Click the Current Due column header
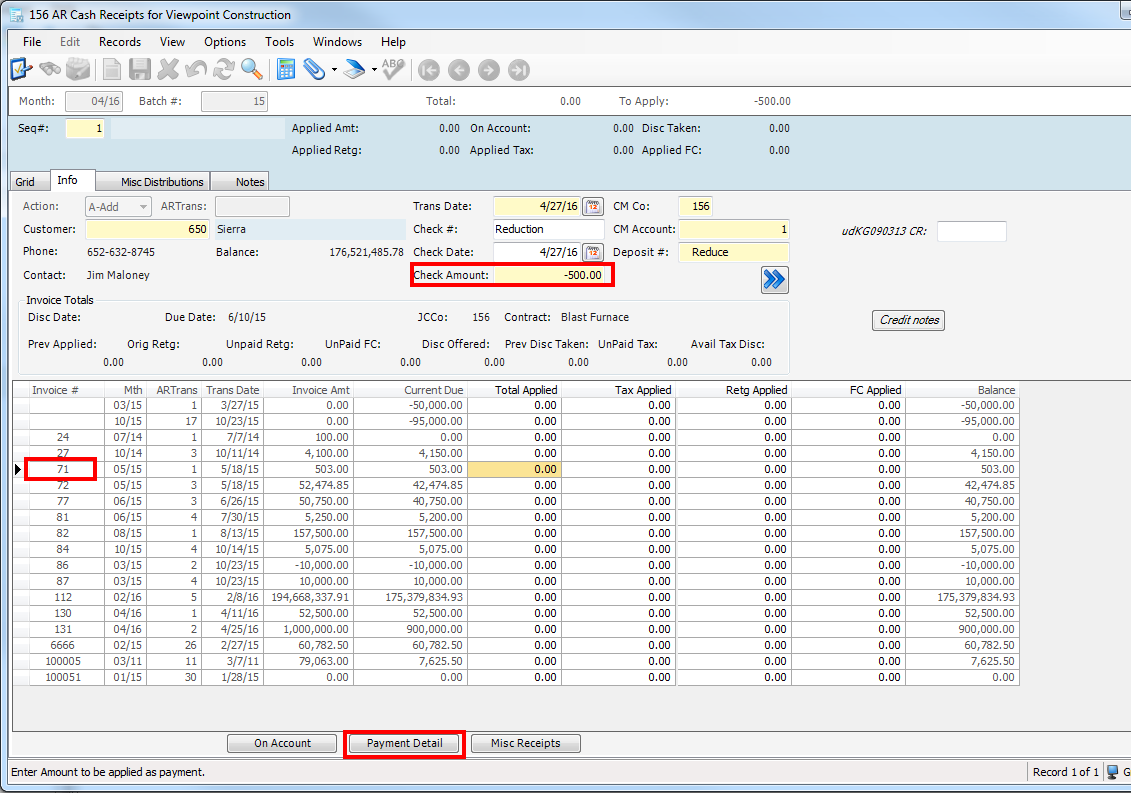 tap(410, 390)
